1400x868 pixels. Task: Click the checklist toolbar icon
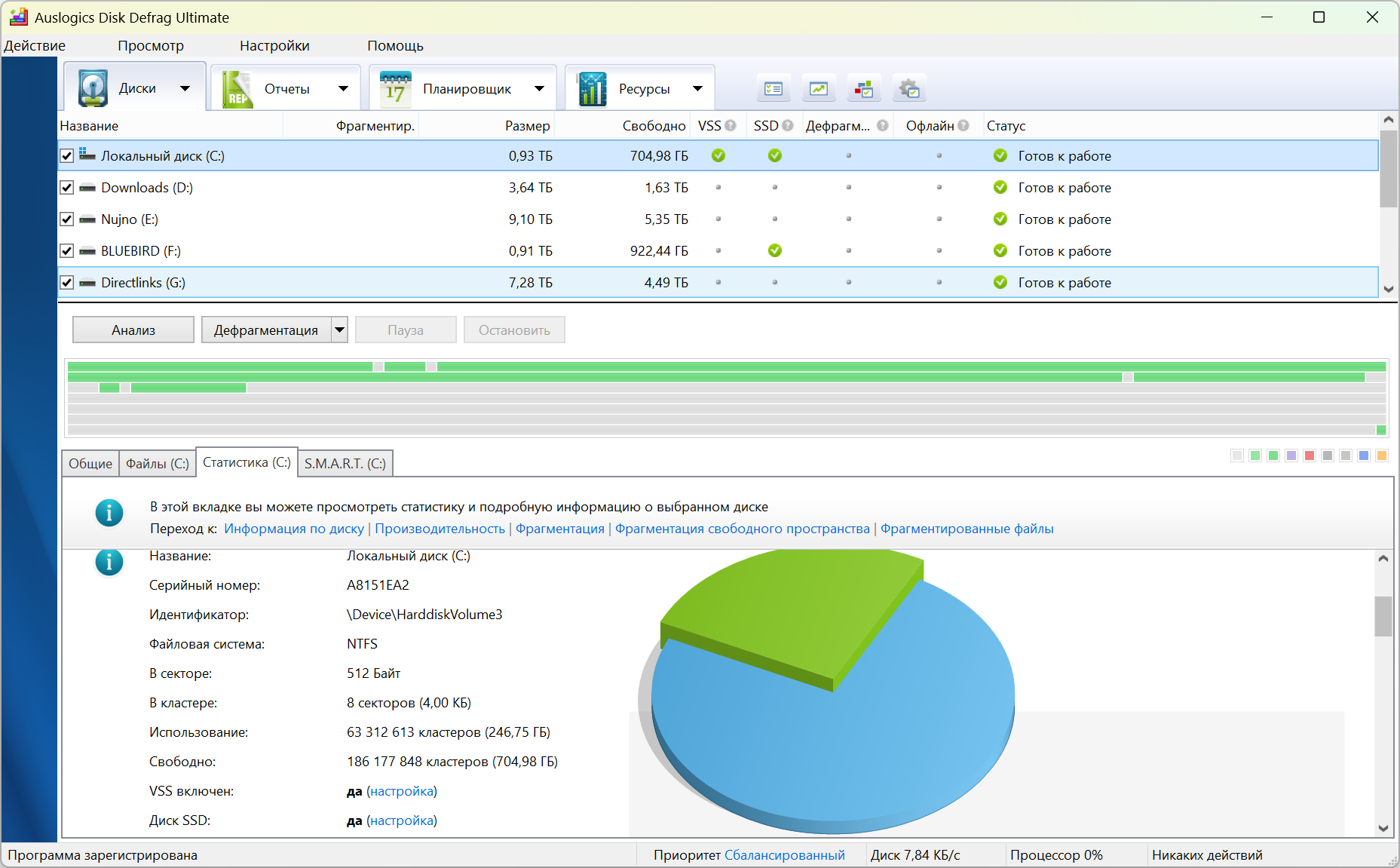click(x=774, y=89)
